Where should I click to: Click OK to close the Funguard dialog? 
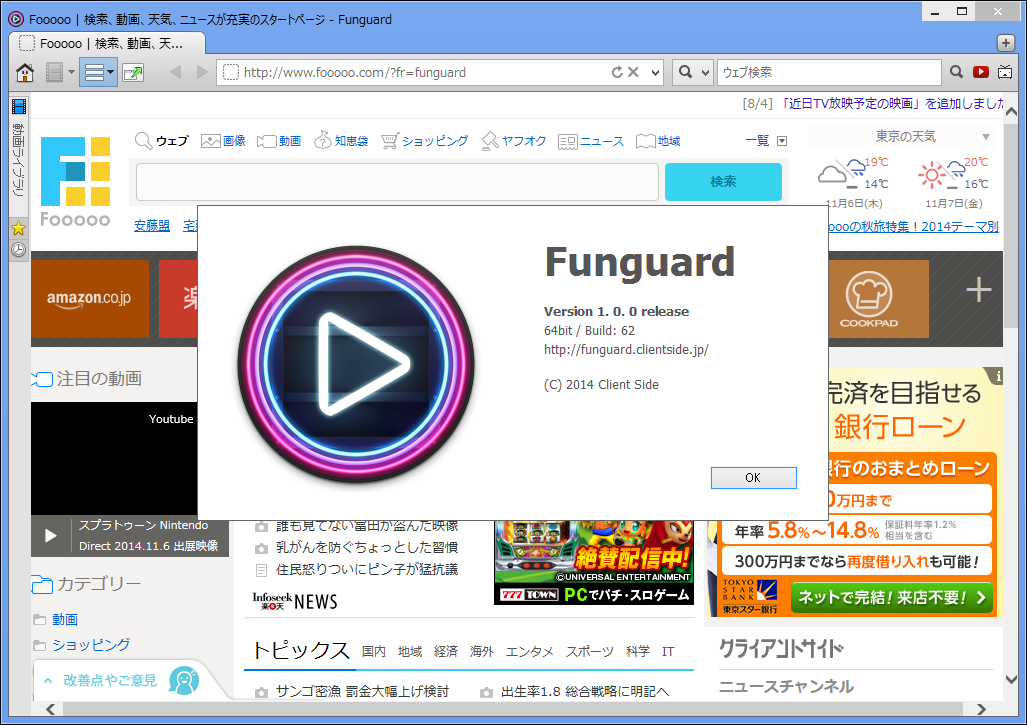(x=753, y=477)
